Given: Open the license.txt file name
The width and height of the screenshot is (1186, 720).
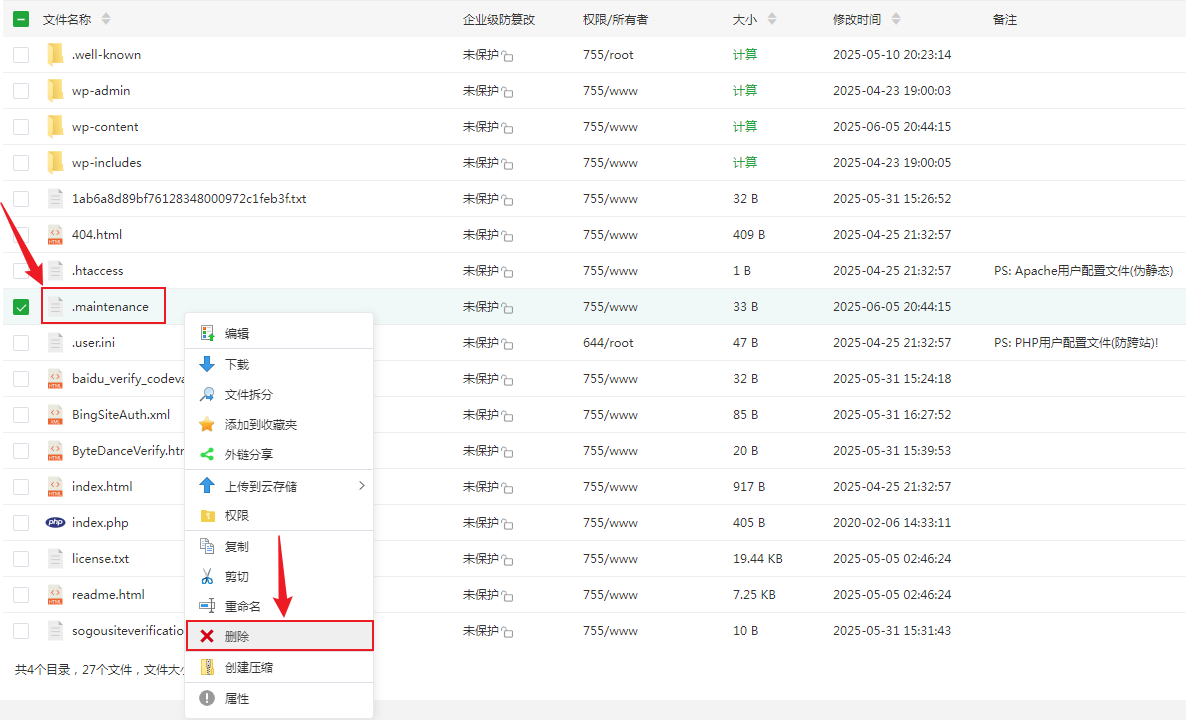Looking at the screenshot, I should [100, 559].
